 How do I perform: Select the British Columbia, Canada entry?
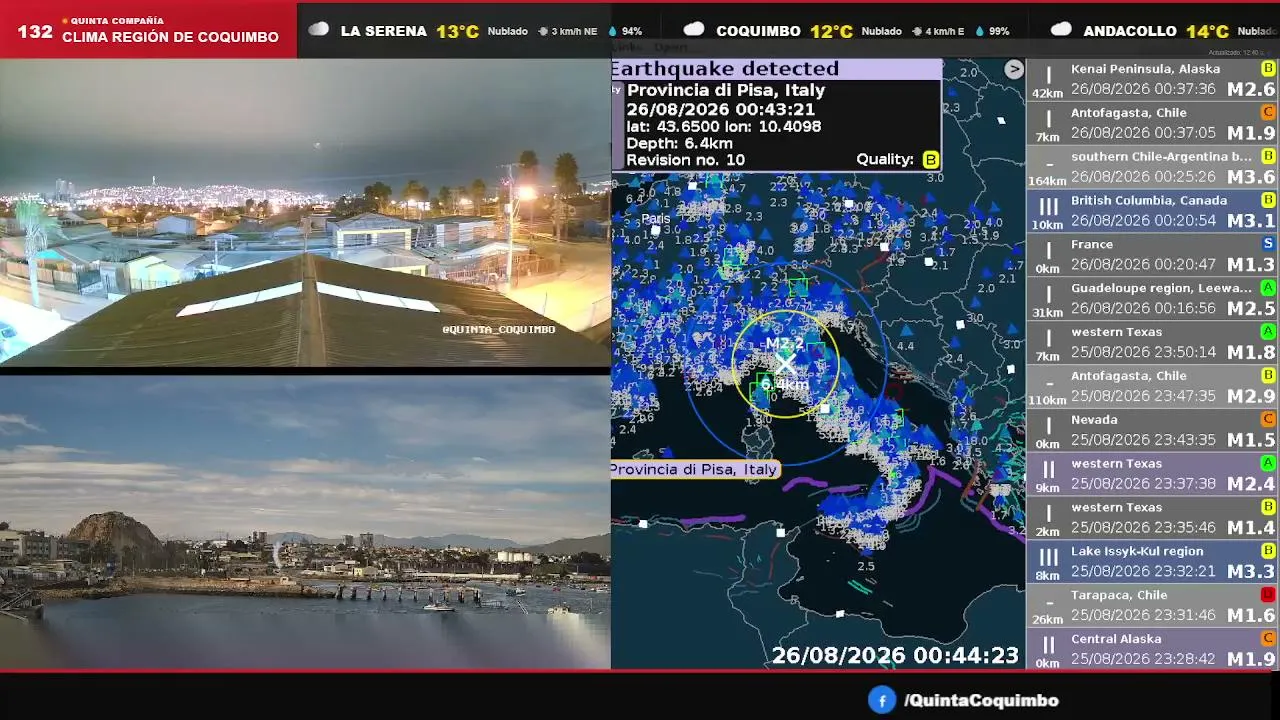(1152, 211)
